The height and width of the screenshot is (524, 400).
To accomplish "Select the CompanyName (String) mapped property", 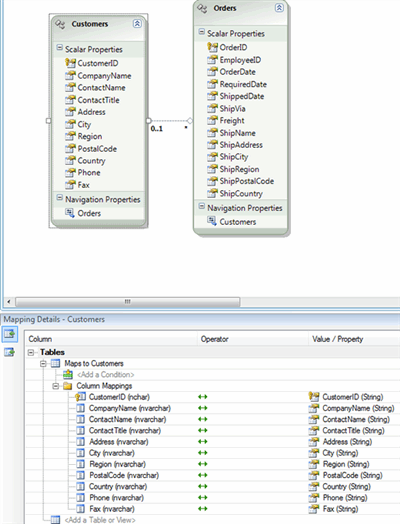I will 358,408.
